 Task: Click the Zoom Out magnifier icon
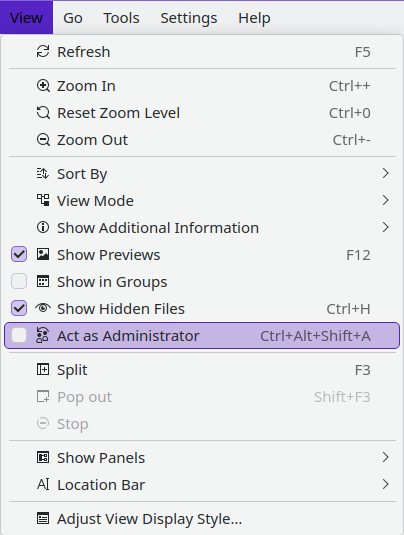(43, 140)
